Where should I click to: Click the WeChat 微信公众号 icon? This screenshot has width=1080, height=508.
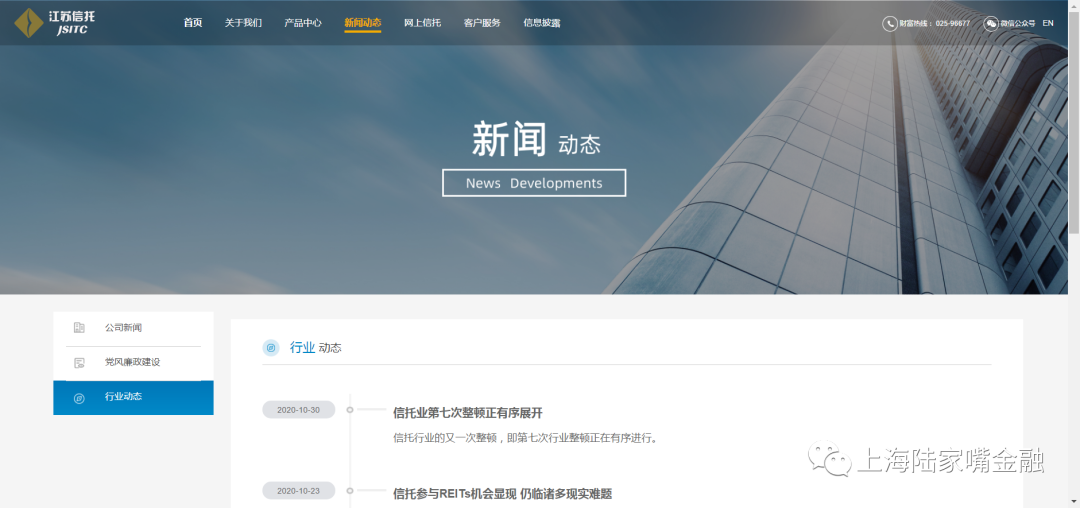[990, 23]
